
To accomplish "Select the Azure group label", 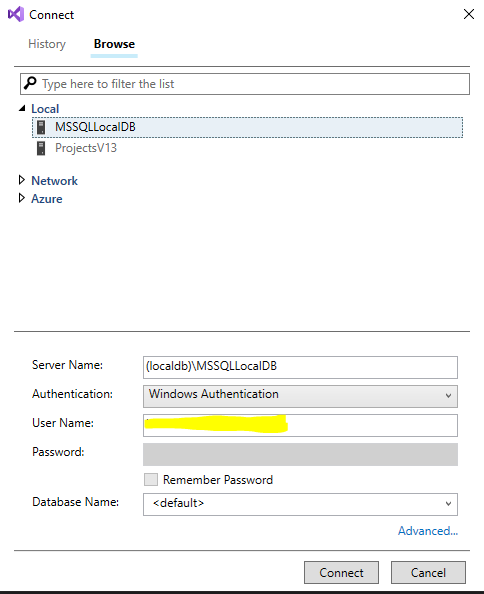I will pos(47,199).
